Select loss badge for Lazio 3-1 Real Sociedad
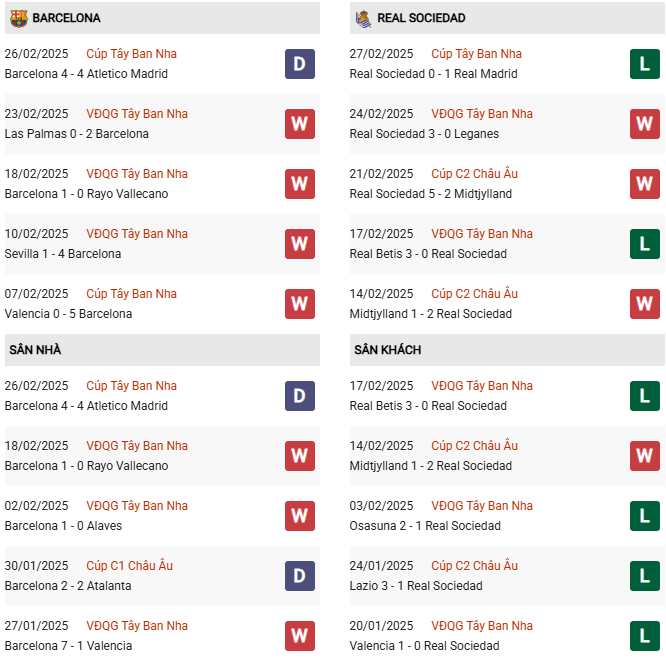 click(645, 576)
